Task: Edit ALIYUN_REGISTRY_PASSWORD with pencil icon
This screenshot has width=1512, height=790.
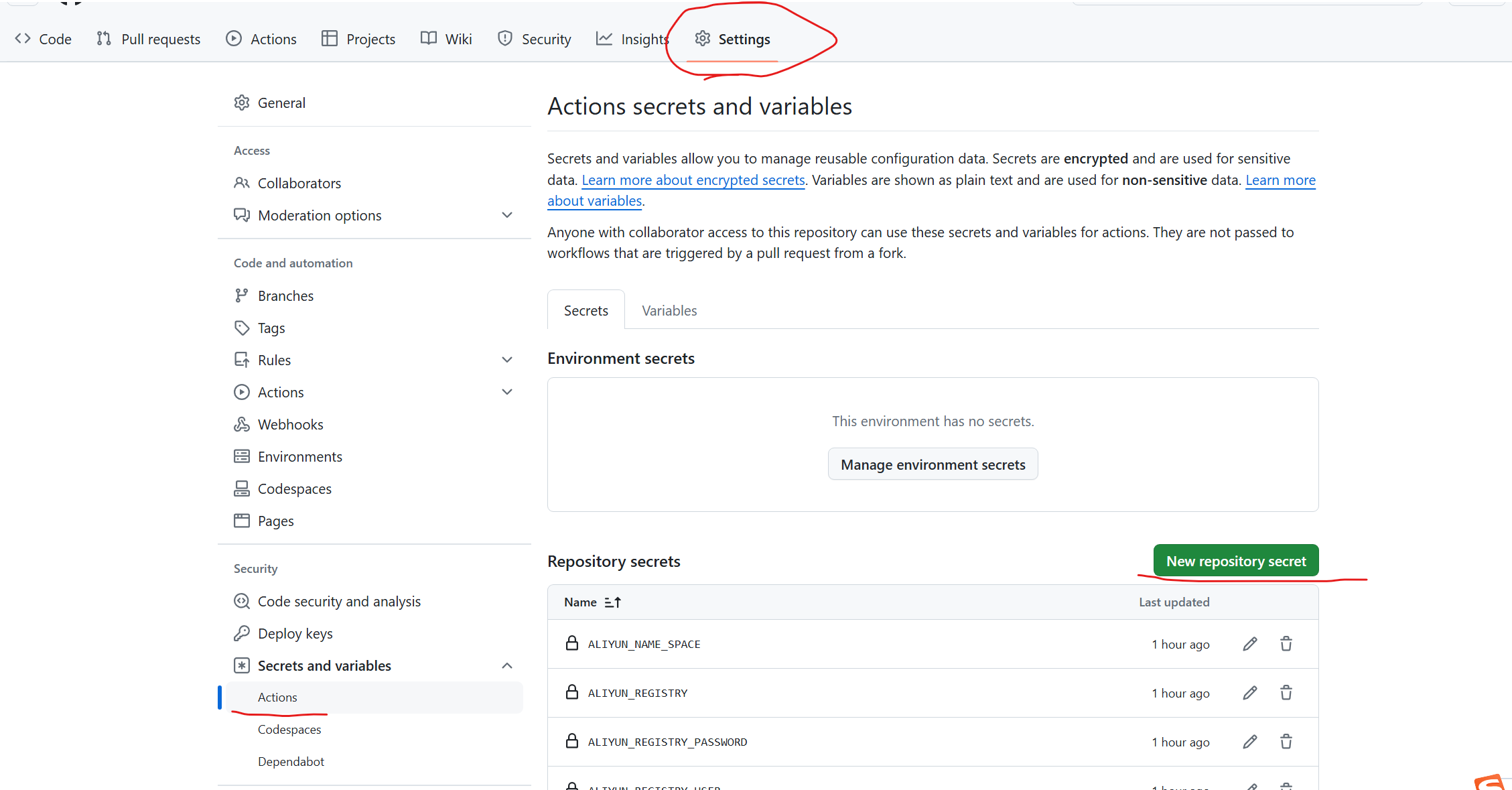Action: tap(1249, 742)
